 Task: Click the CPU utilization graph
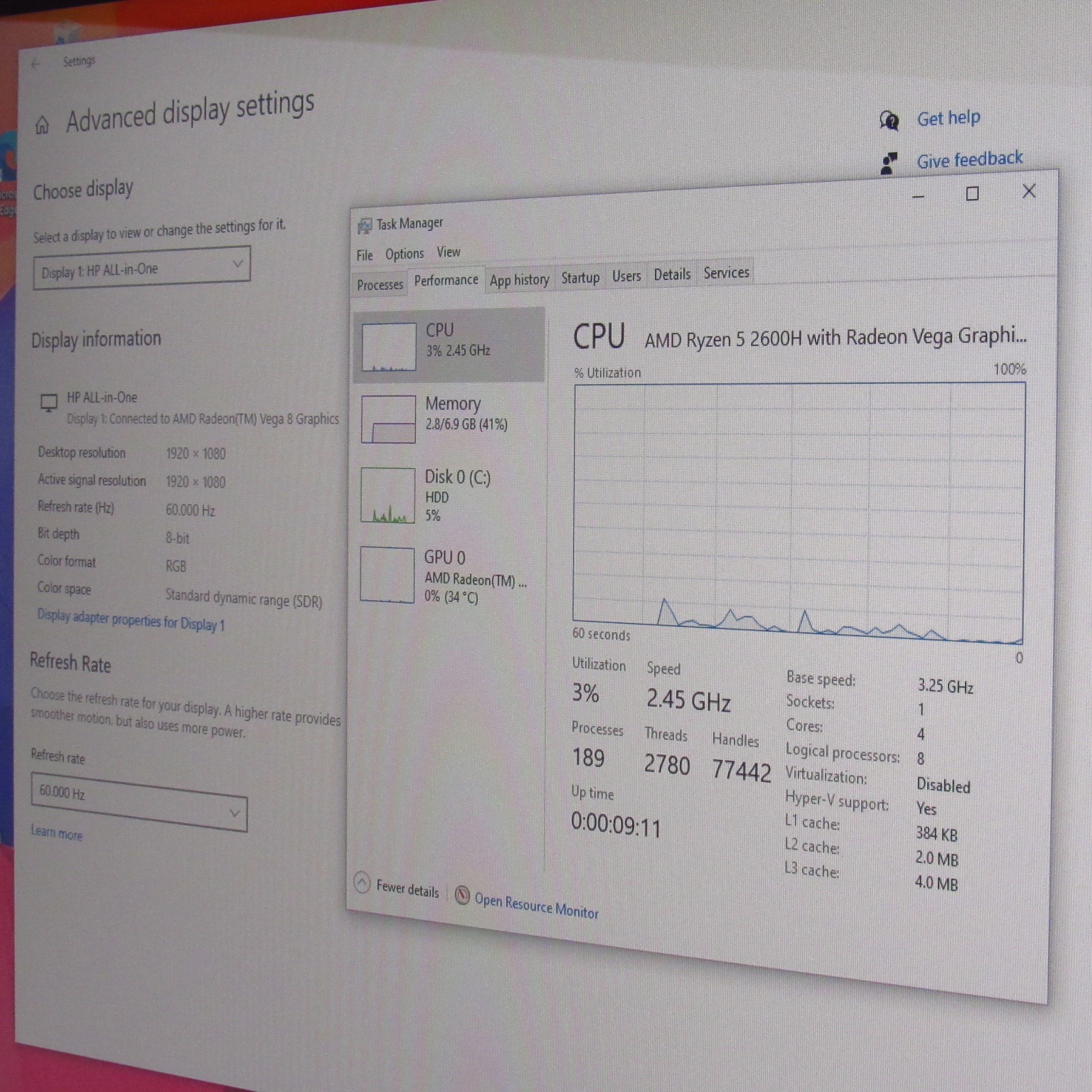(798, 513)
